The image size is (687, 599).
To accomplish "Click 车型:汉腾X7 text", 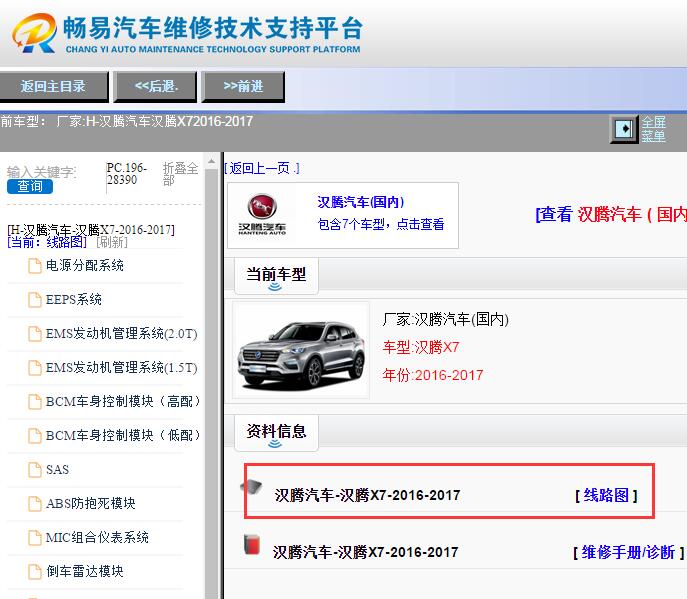I will (421, 347).
